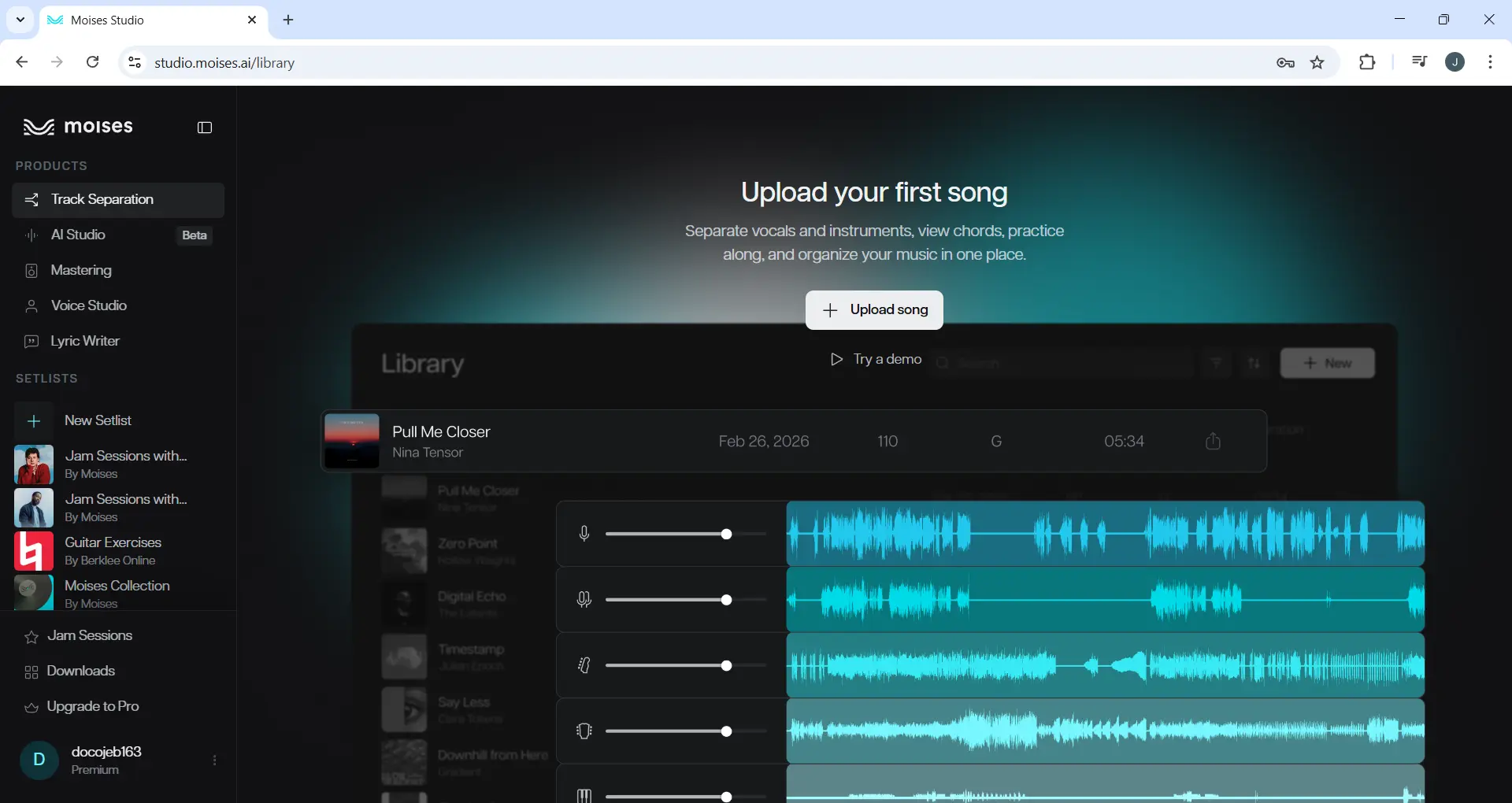Open Track Separation product
Viewport: 1512px width, 803px height.
coord(118,200)
